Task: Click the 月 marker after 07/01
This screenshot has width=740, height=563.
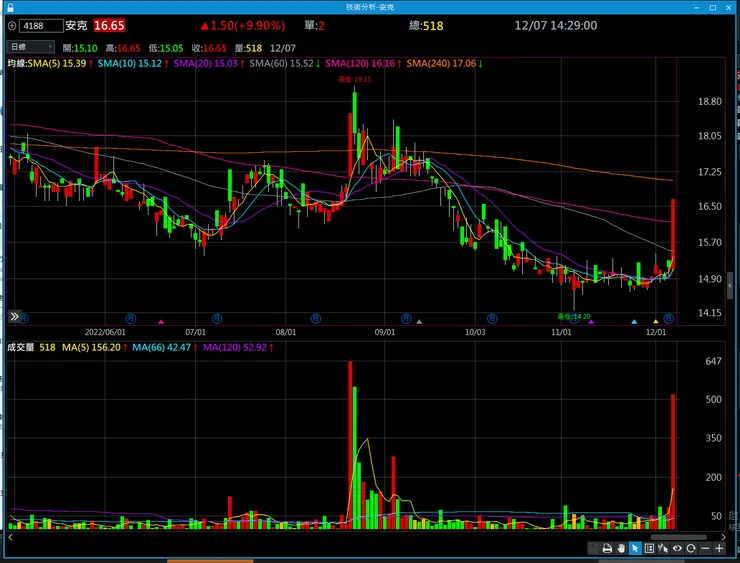Action: click(217, 319)
